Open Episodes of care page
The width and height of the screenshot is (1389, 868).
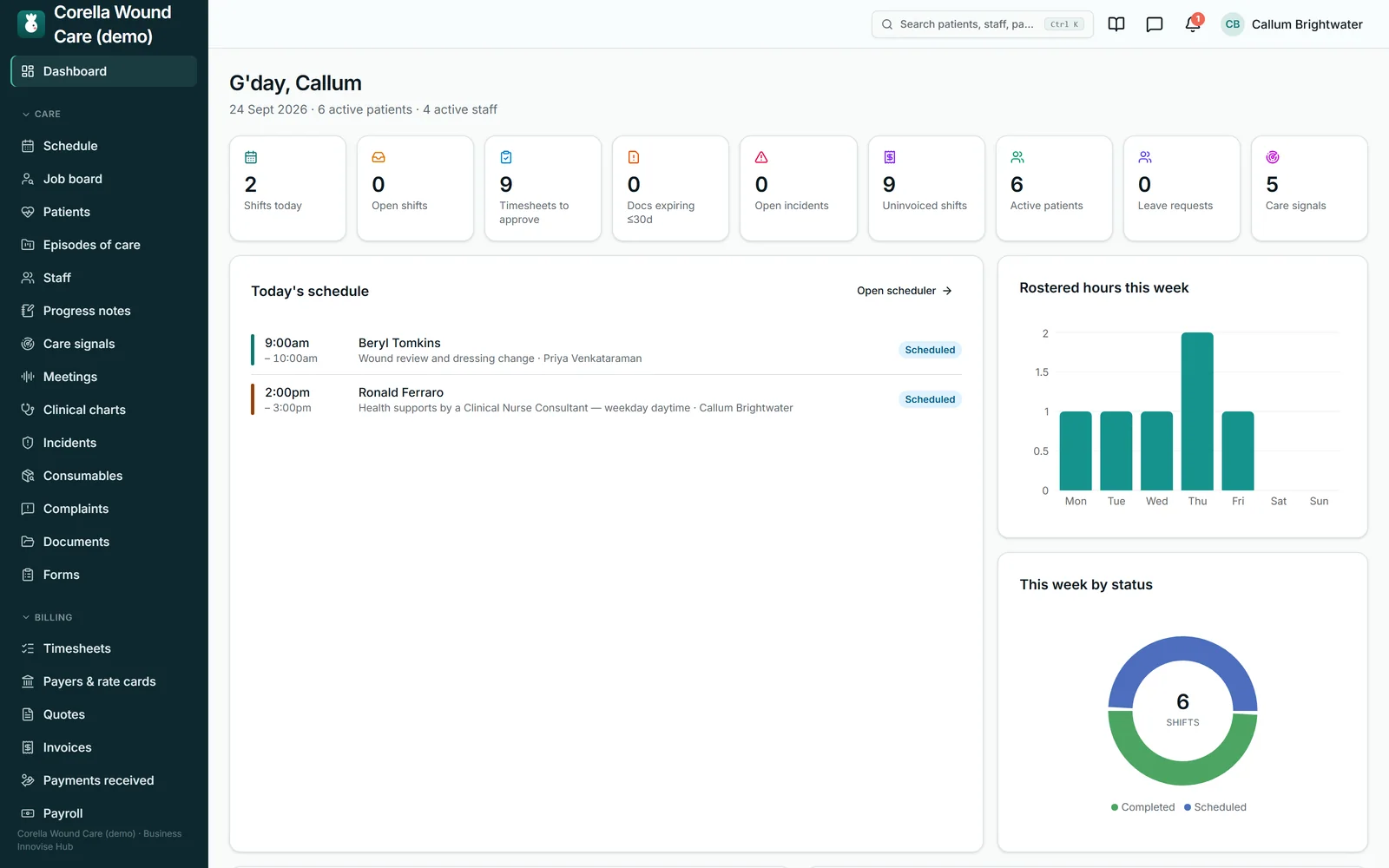point(104,245)
